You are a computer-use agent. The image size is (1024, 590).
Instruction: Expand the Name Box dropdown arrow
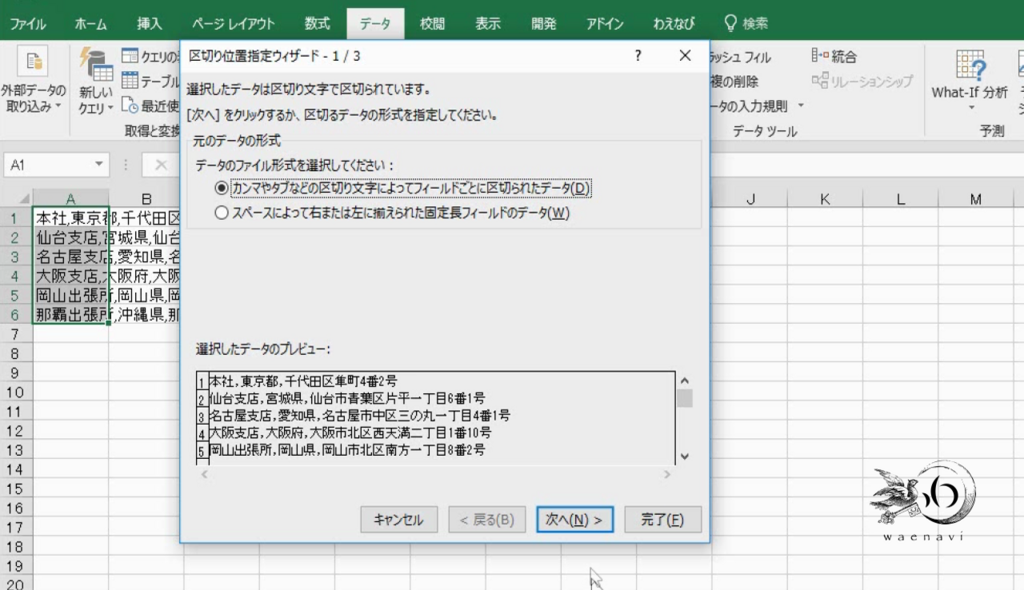click(99, 164)
